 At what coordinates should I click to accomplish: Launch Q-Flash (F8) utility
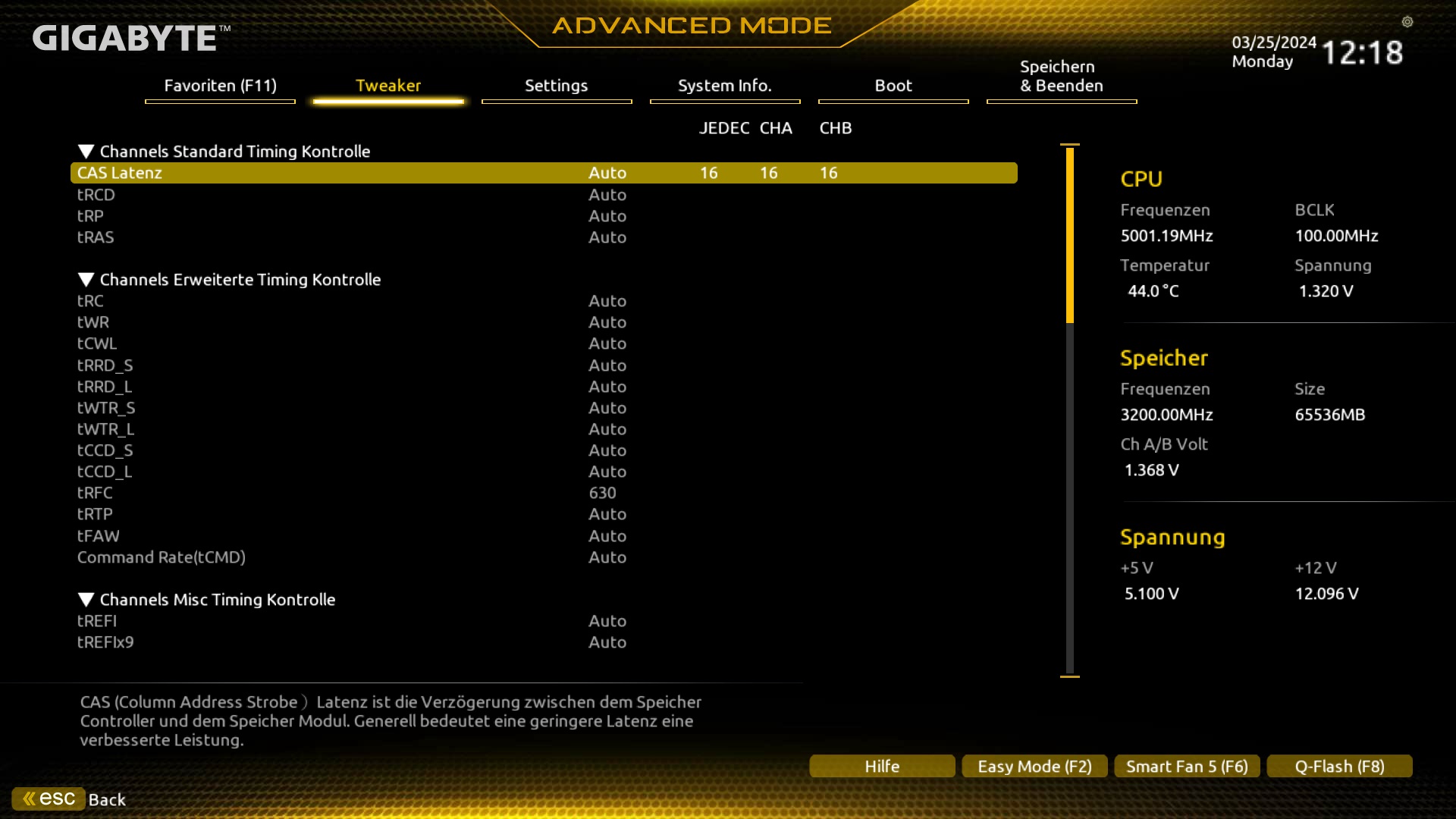coord(1339,767)
